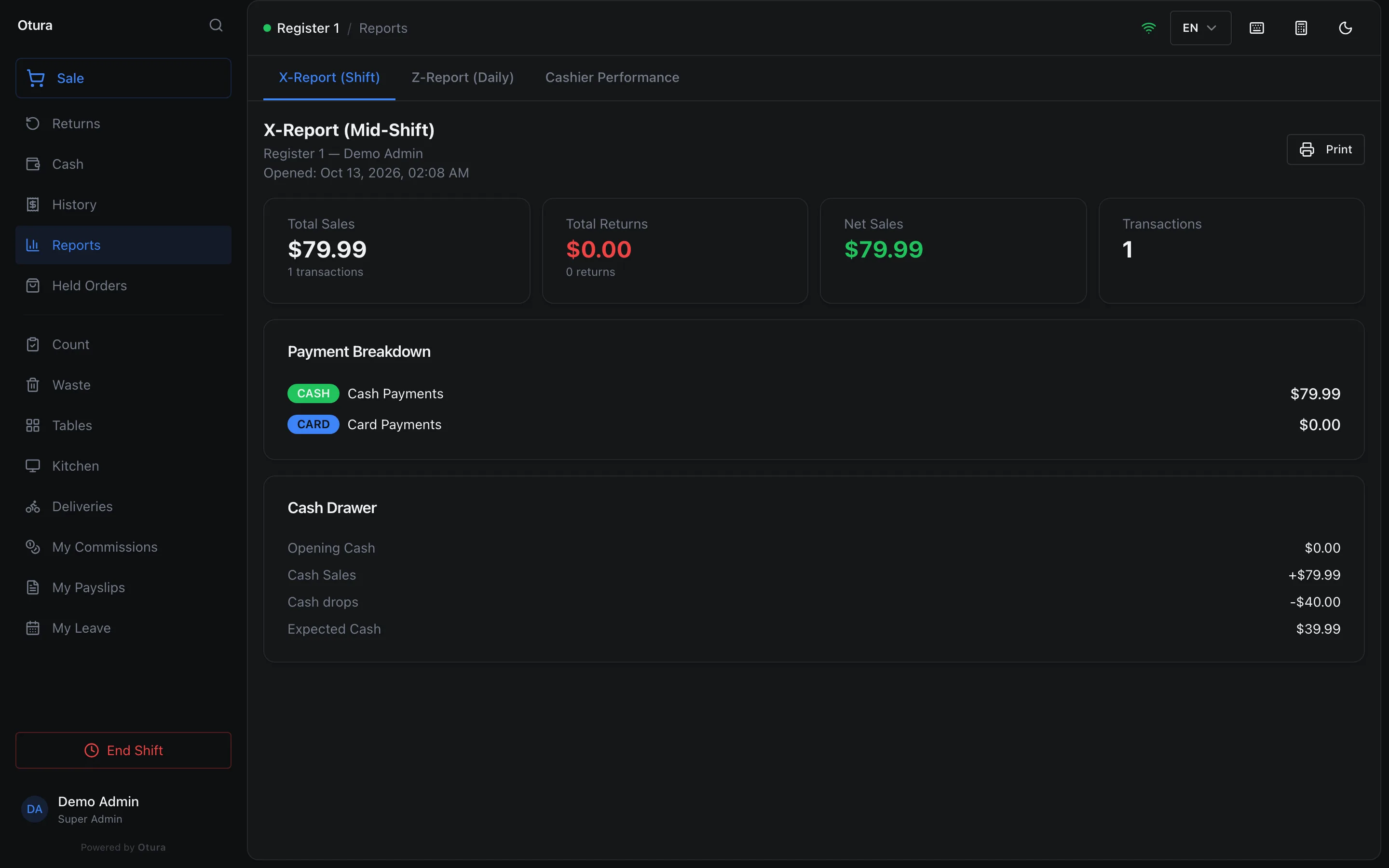This screenshot has width=1389, height=868.
Task: Click the Kitchen monitor icon
Action: [33, 465]
